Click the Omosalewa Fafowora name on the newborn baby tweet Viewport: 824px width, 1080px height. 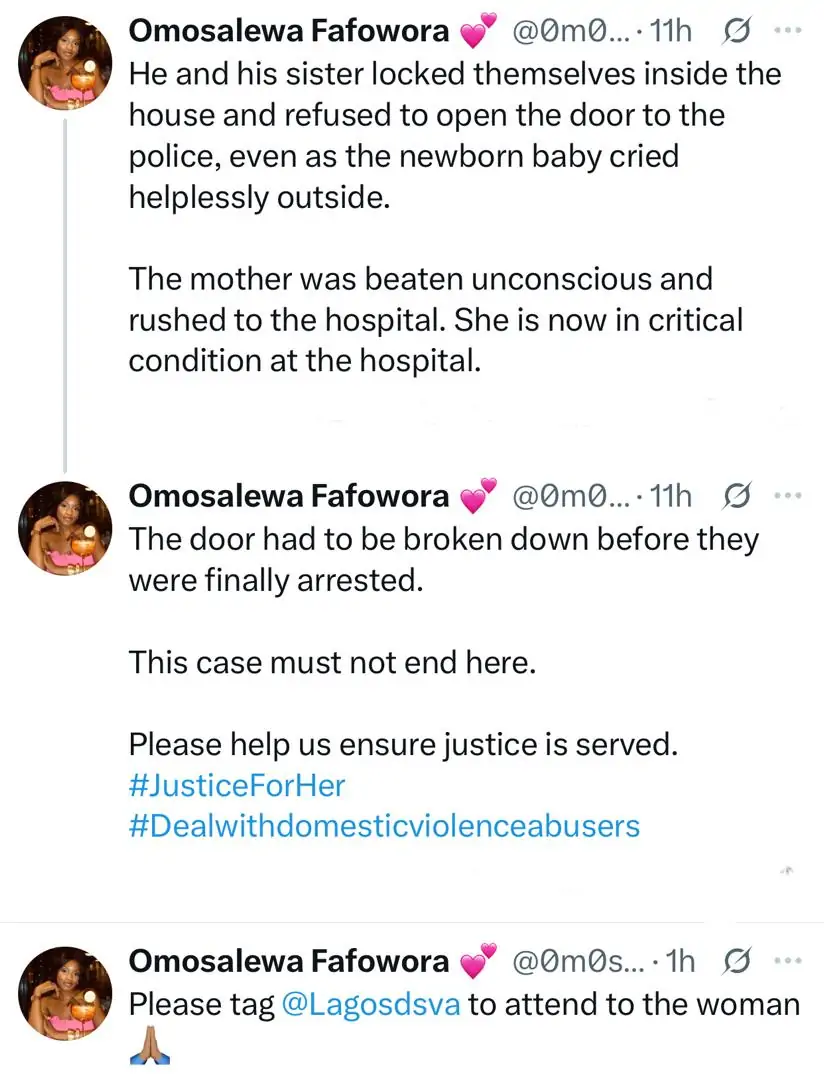pos(289,32)
